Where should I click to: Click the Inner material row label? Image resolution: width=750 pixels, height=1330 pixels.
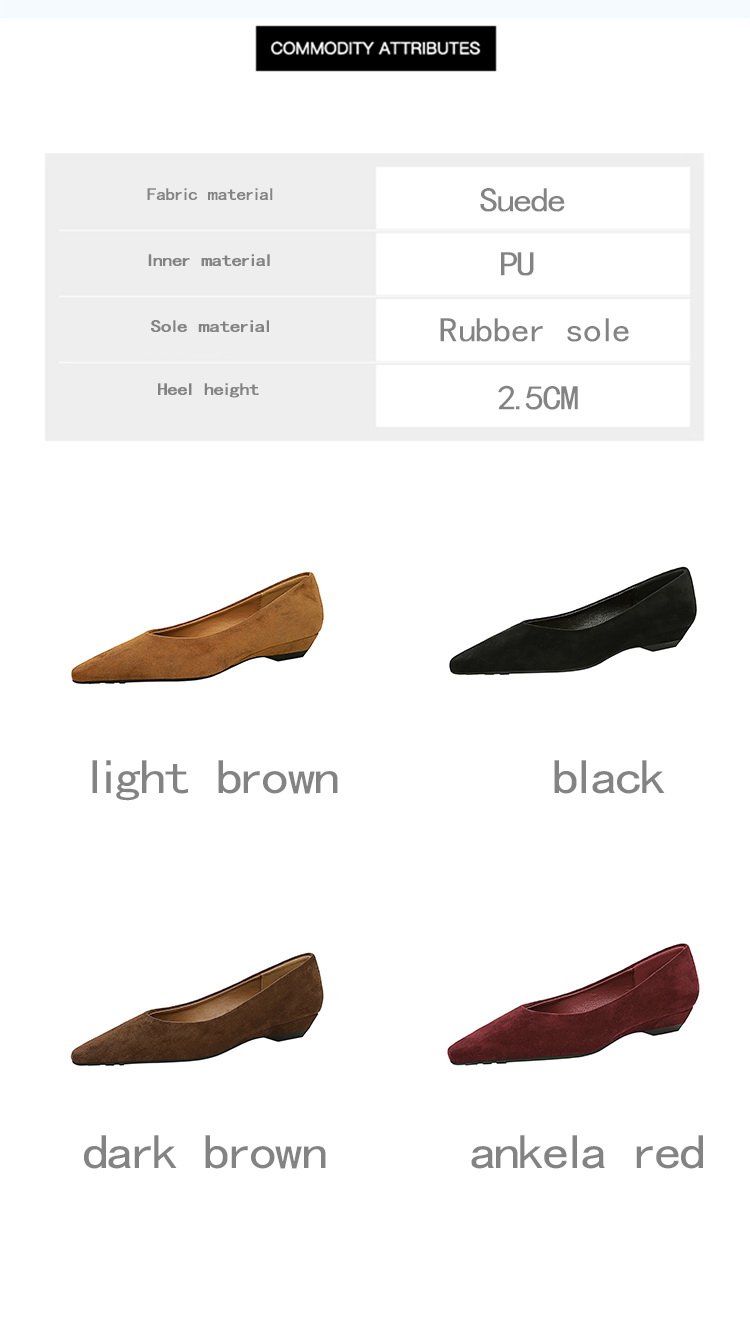coord(209,260)
